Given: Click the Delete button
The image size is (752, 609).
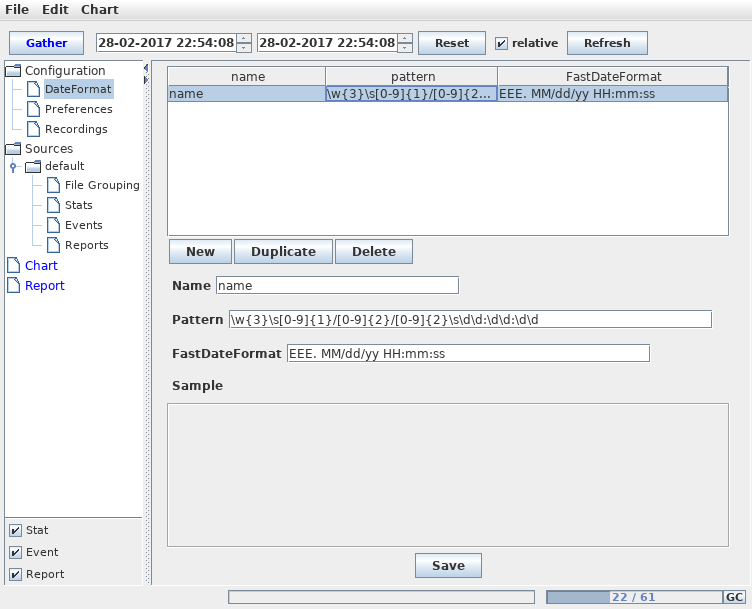Looking at the screenshot, I should coord(374,252).
